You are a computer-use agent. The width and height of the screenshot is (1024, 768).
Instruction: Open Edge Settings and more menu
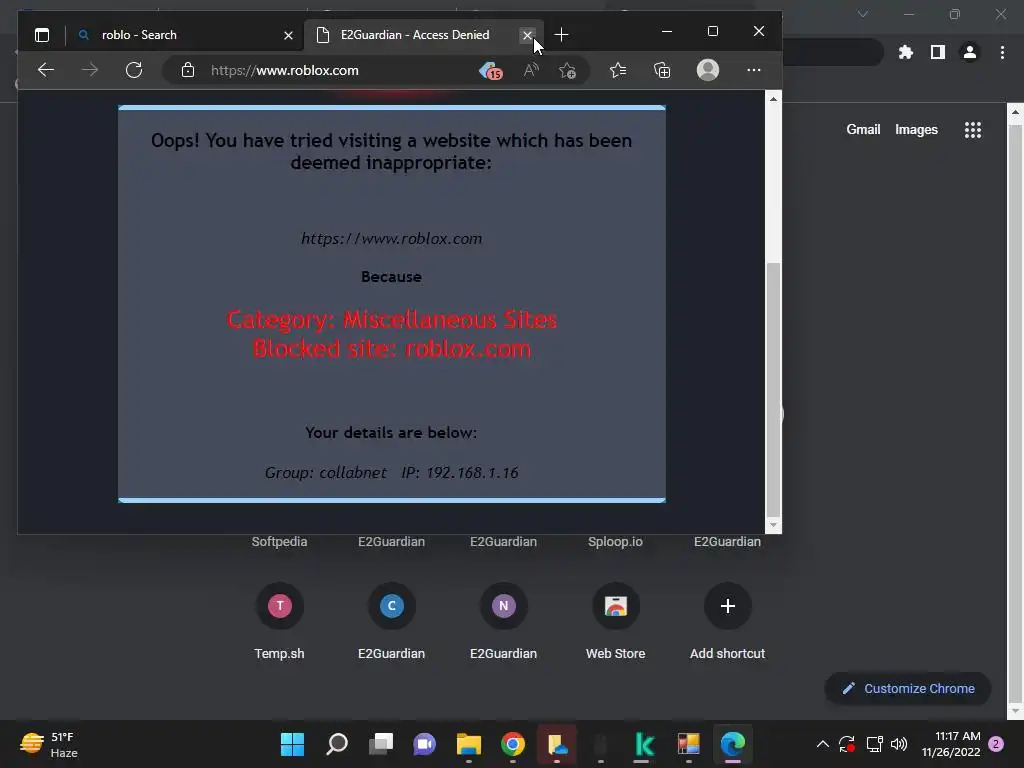pyautogui.click(x=754, y=70)
